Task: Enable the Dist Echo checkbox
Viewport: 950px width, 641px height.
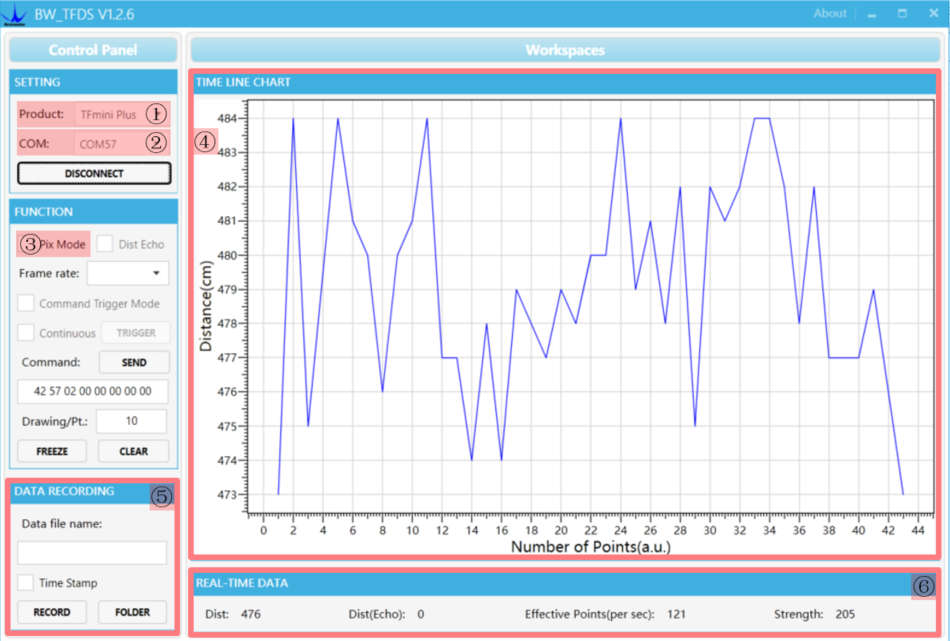Action: pos(105,244)
